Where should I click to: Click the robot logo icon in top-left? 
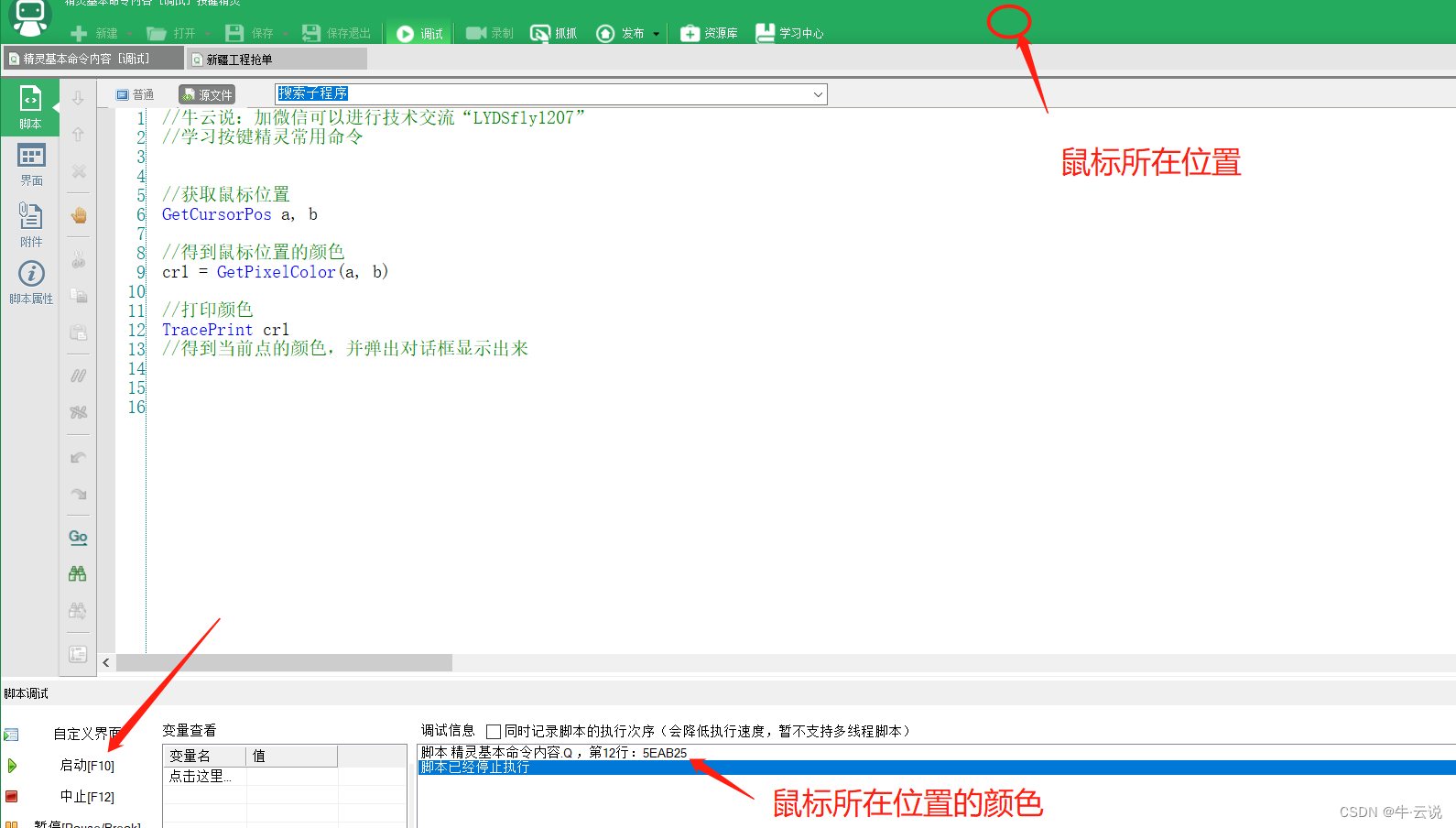(29, 16)
